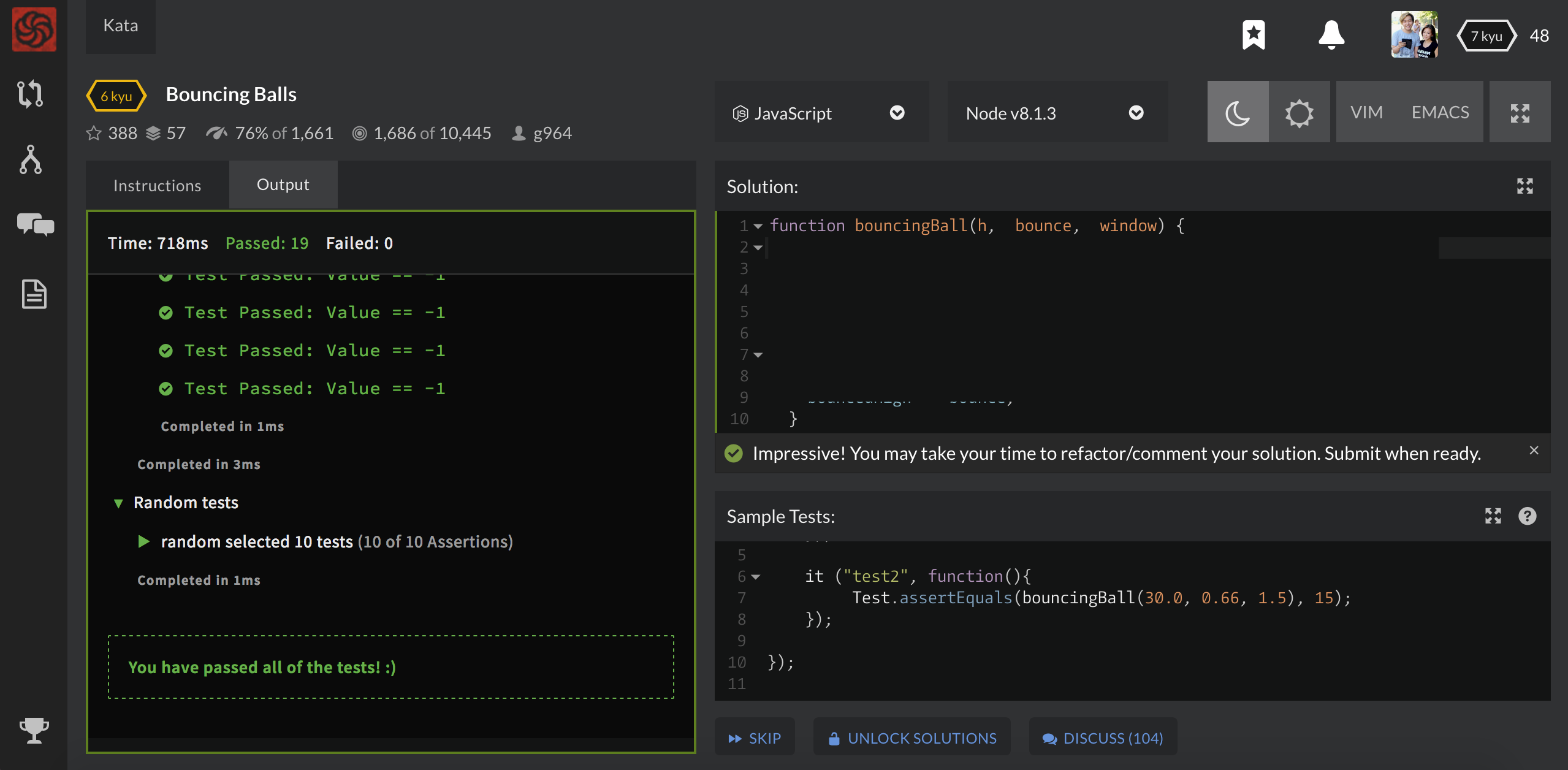1568x770 pixels.
Task: Click the bookmark star icon
Action: click(x=1253, y=35)
